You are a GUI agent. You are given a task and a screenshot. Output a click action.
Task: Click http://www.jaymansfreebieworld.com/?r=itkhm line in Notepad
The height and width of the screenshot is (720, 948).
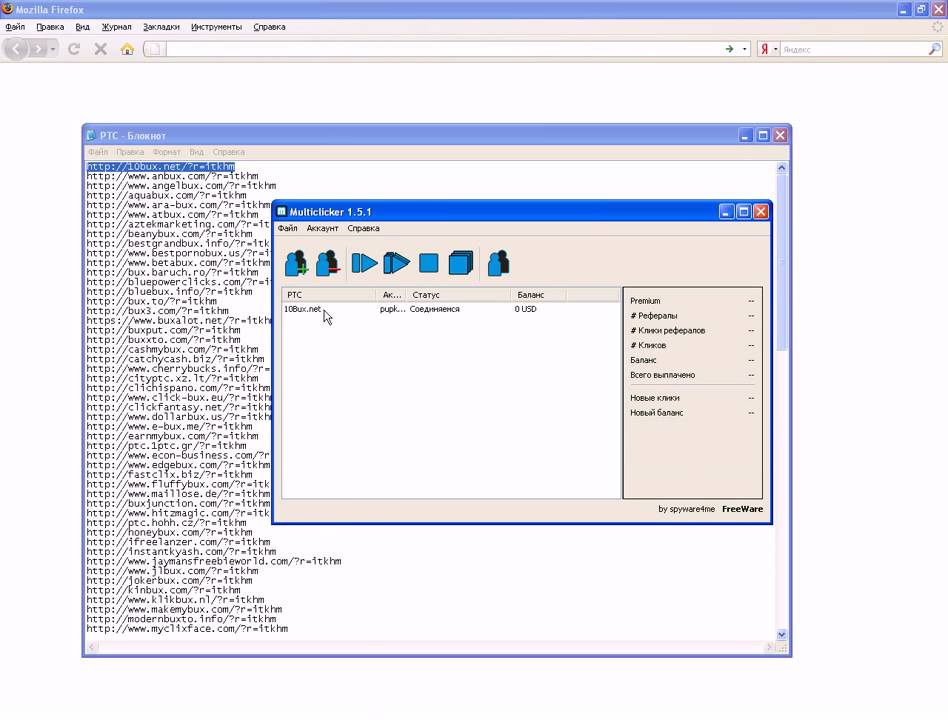pyautogui.click(x=214, y=561)
